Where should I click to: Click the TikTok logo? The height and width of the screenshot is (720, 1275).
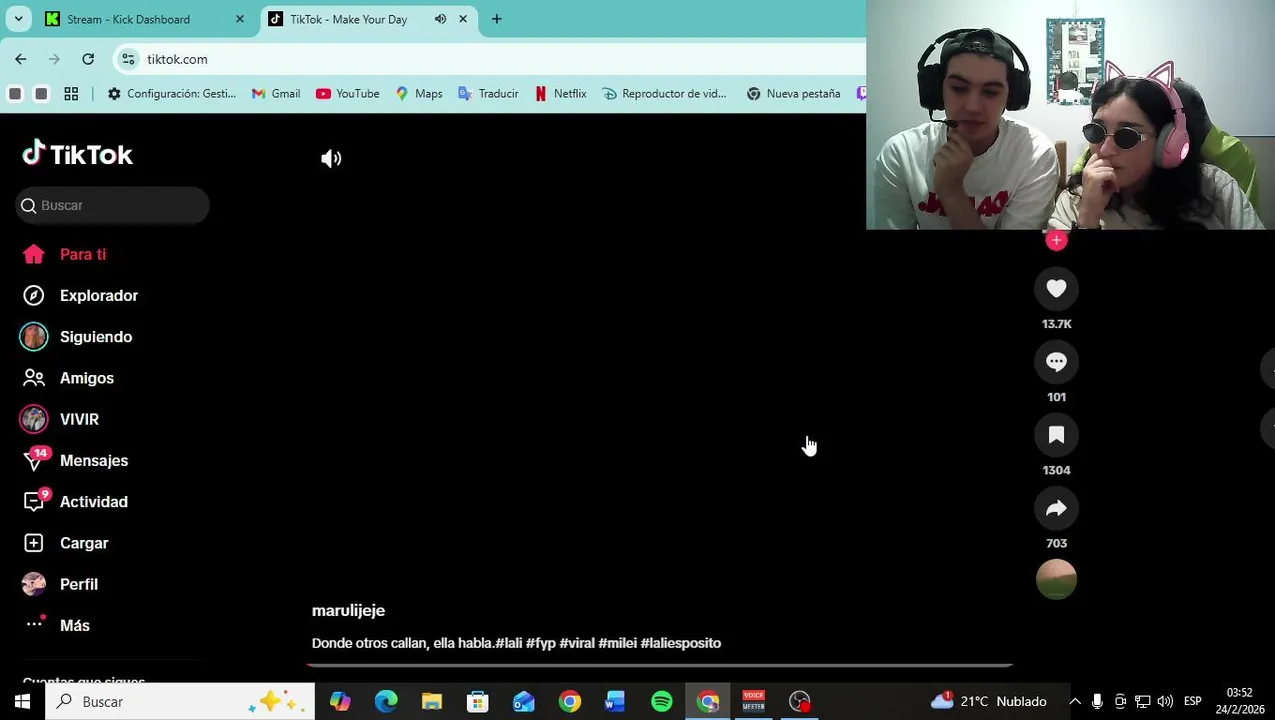77,154
